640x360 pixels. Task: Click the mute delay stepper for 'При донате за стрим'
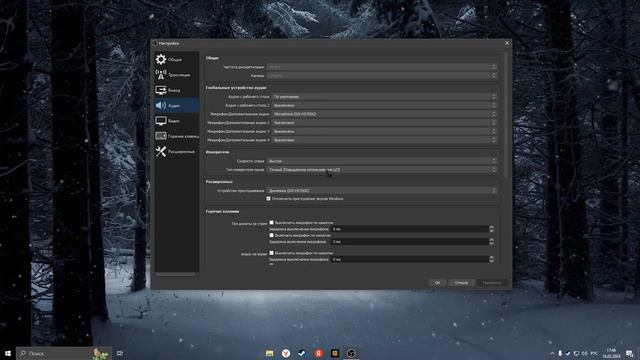click(491, 229)
